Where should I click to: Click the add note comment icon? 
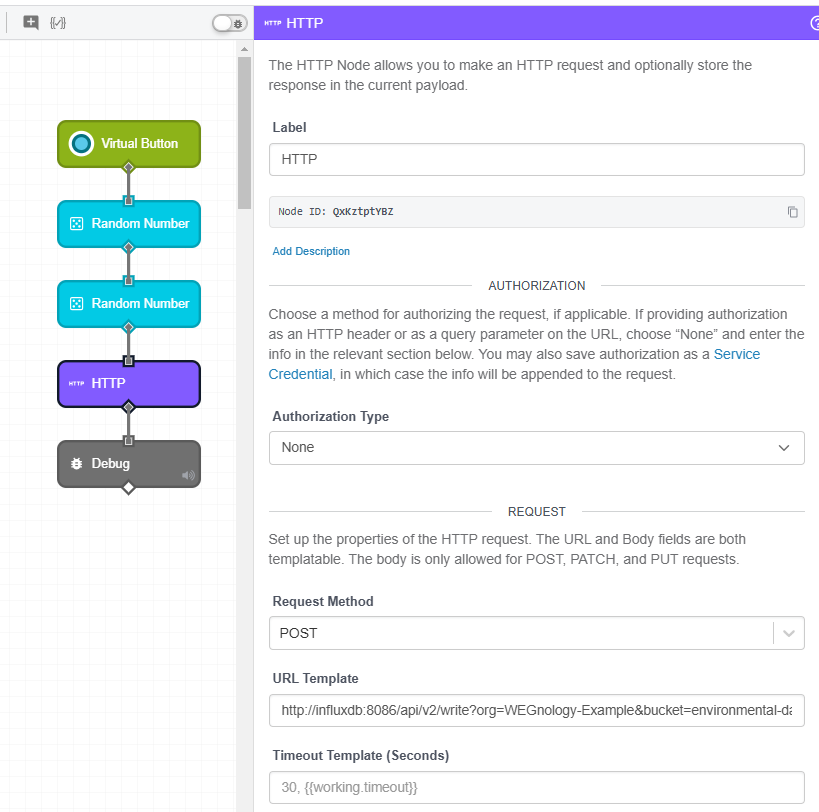tap(31, 22)
